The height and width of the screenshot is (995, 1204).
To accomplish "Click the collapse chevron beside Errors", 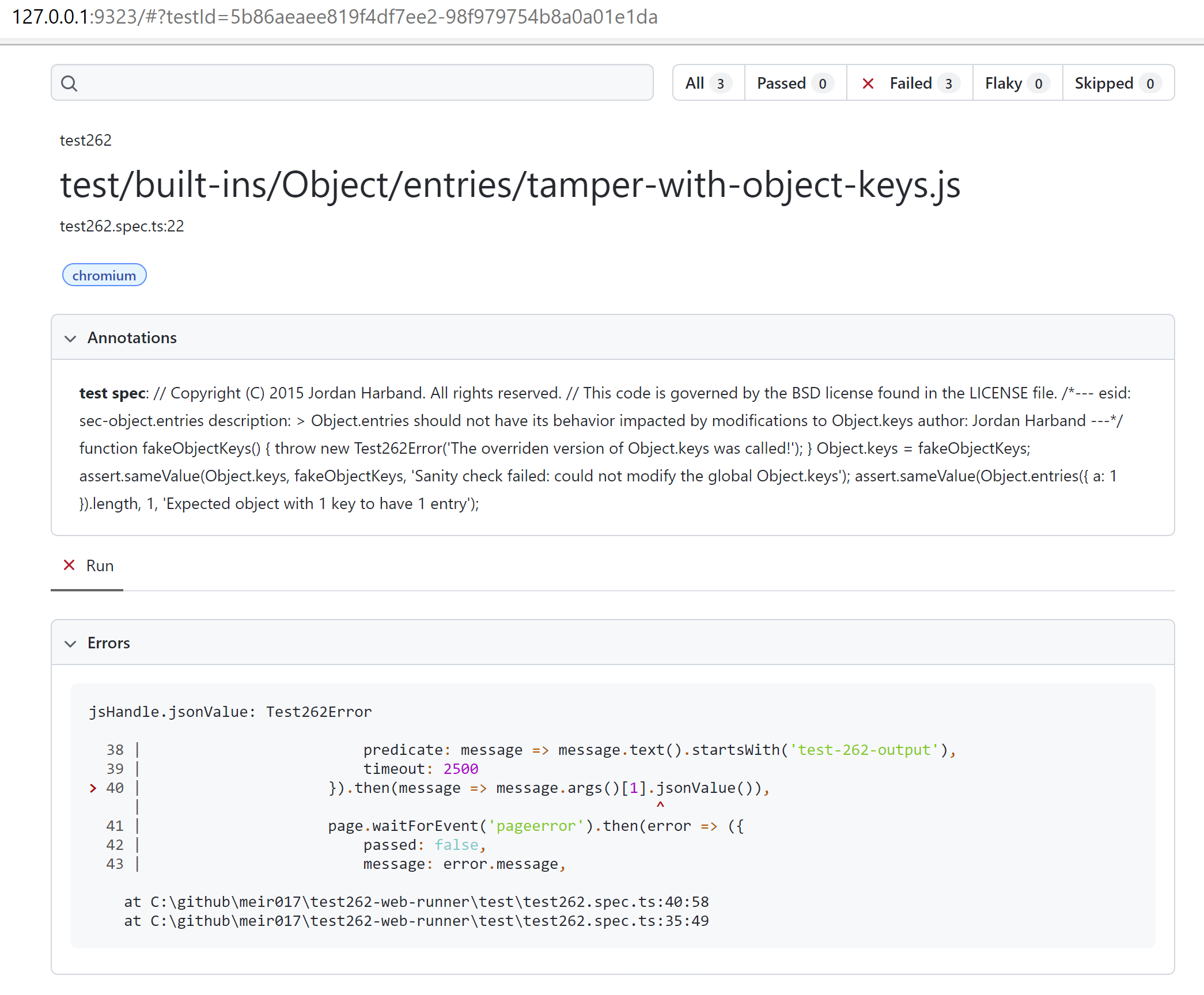I will [x=70, y=643].
